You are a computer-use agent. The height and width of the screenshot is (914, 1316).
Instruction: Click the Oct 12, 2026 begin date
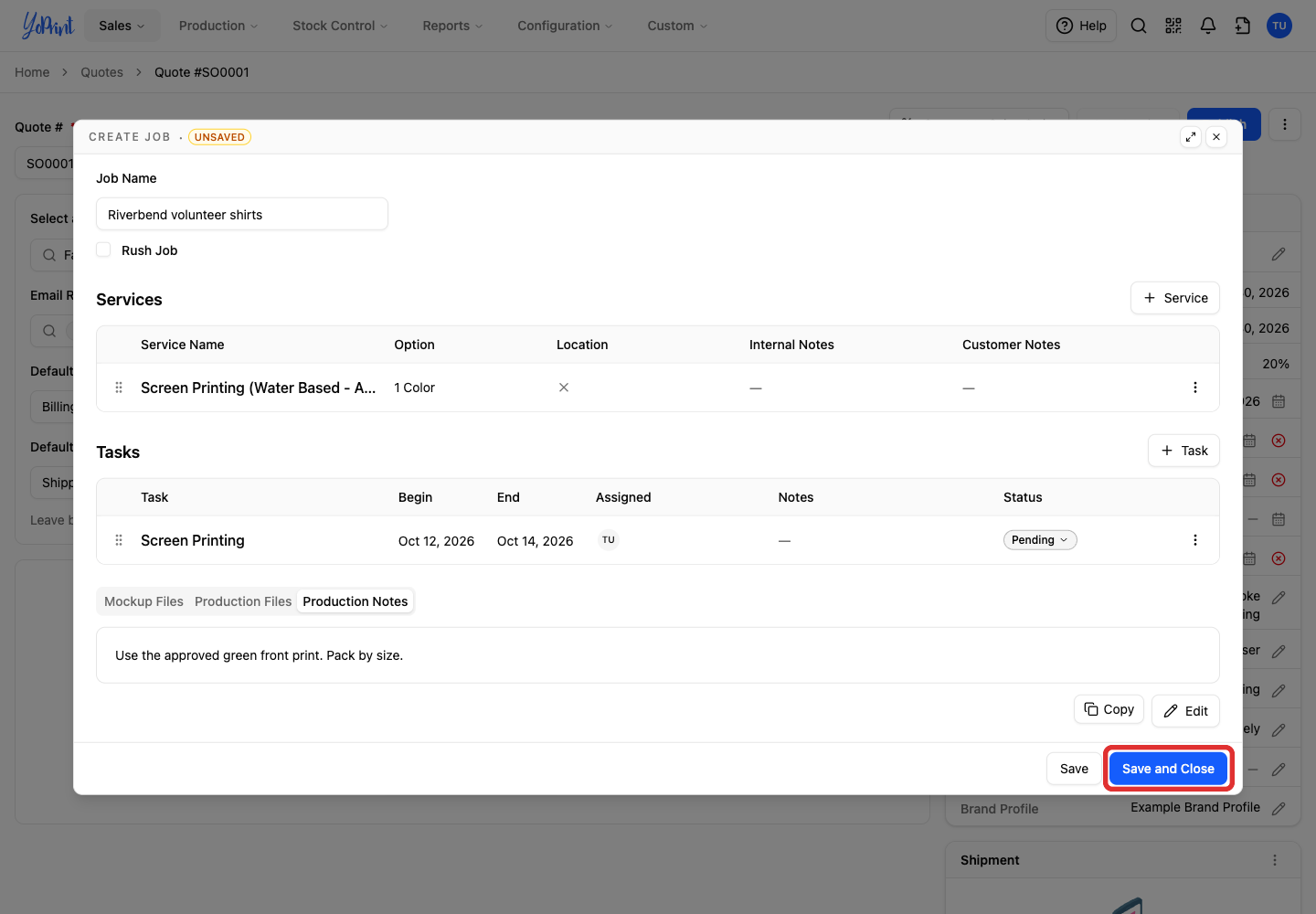(x=436, y=541)
